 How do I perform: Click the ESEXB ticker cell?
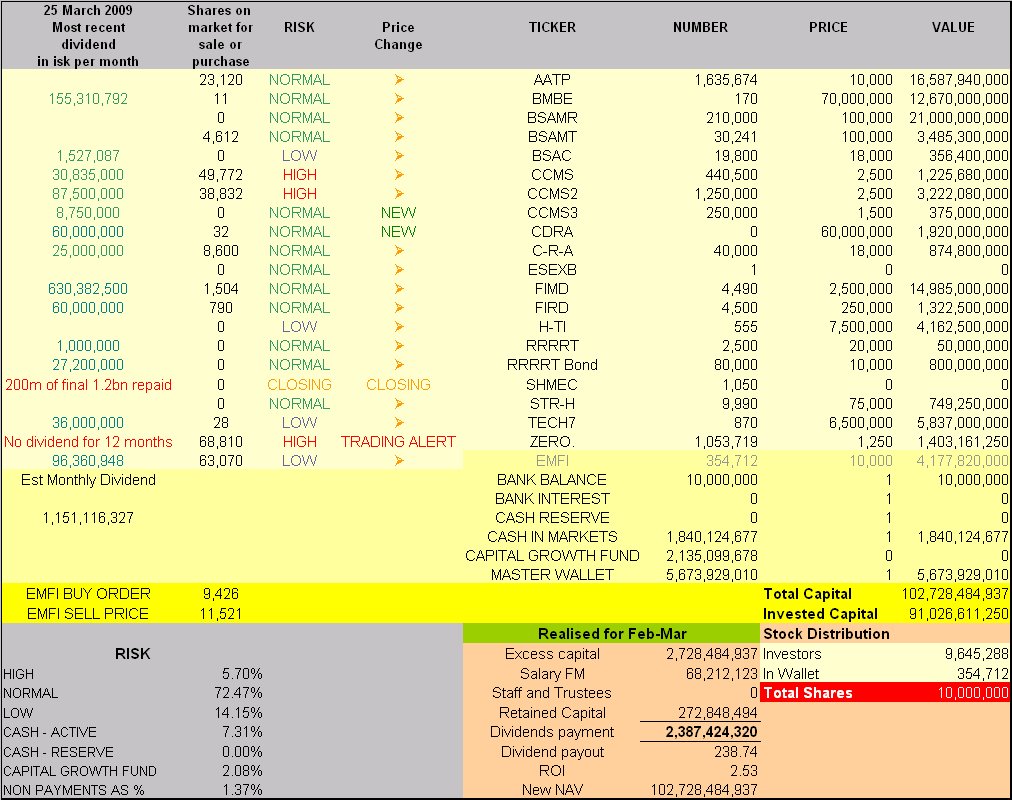pos(552,270)
